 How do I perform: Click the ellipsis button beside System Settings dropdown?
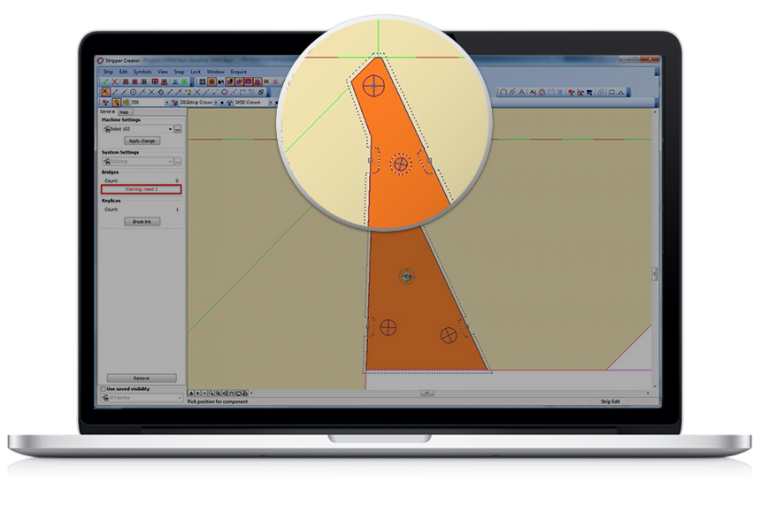[178, 161]
